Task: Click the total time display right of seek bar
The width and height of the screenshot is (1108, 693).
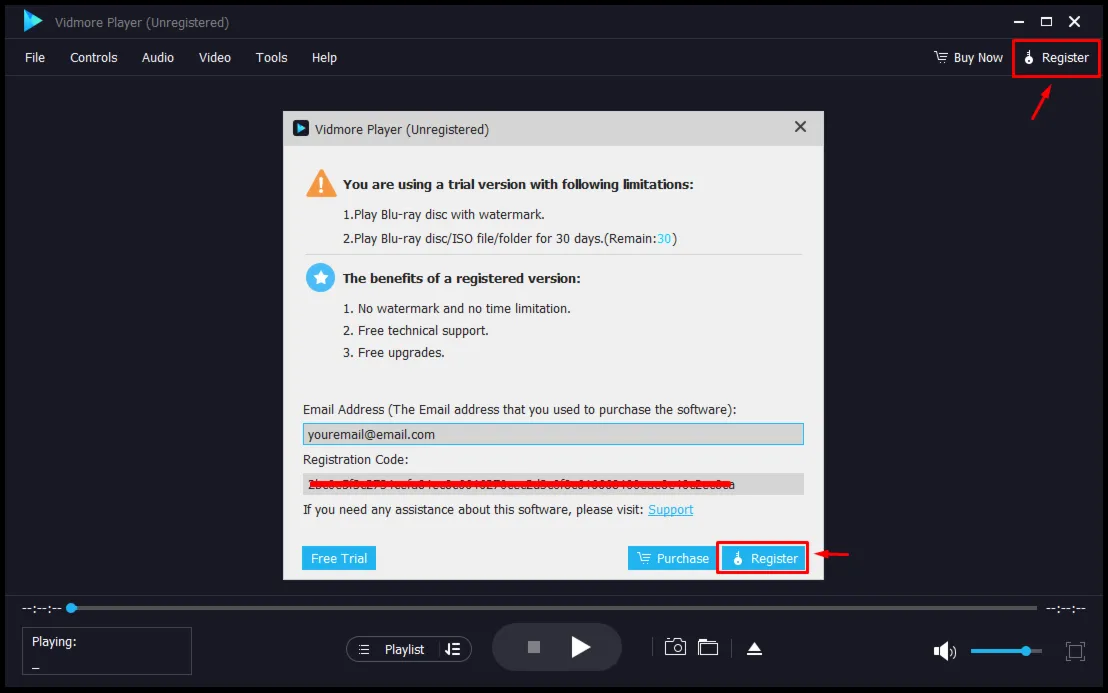Action: click(1066, 608)
